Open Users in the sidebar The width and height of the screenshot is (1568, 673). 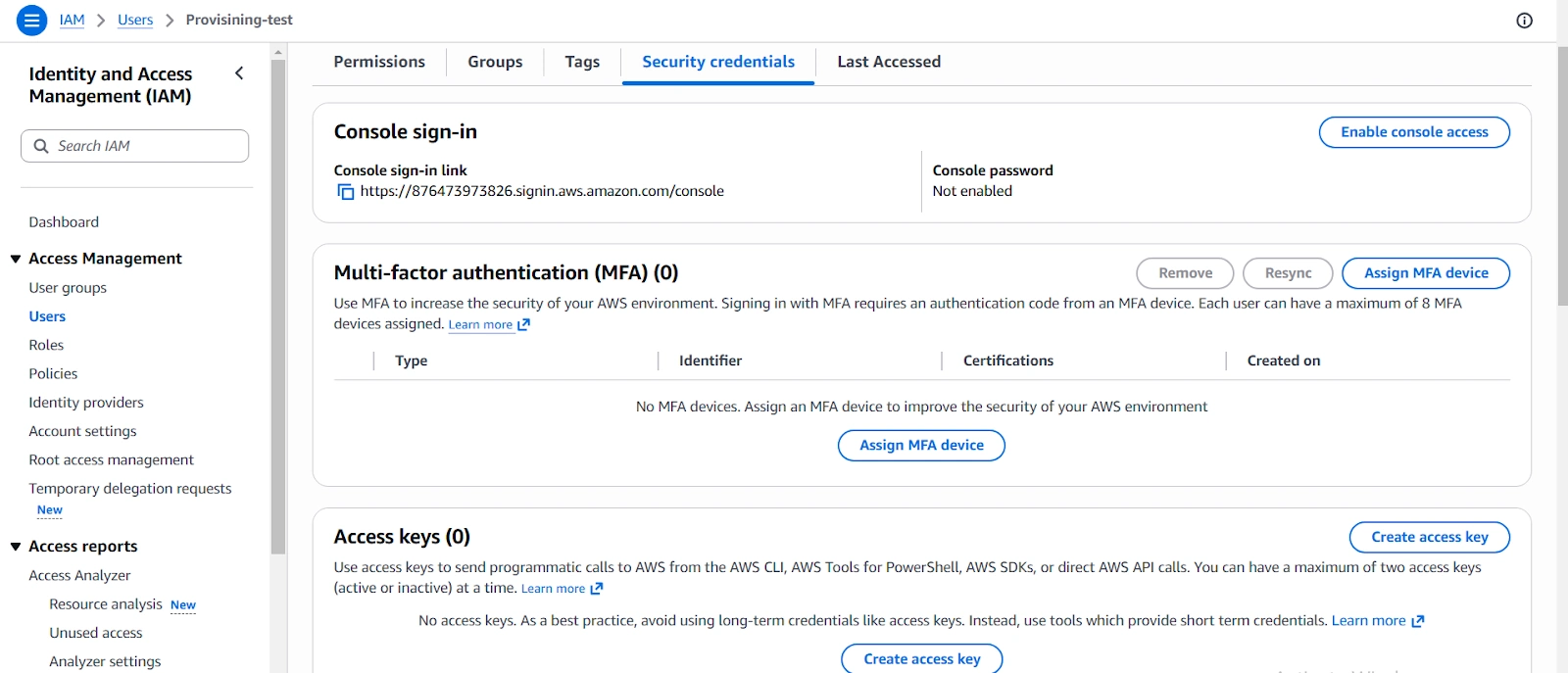[47, 316]
